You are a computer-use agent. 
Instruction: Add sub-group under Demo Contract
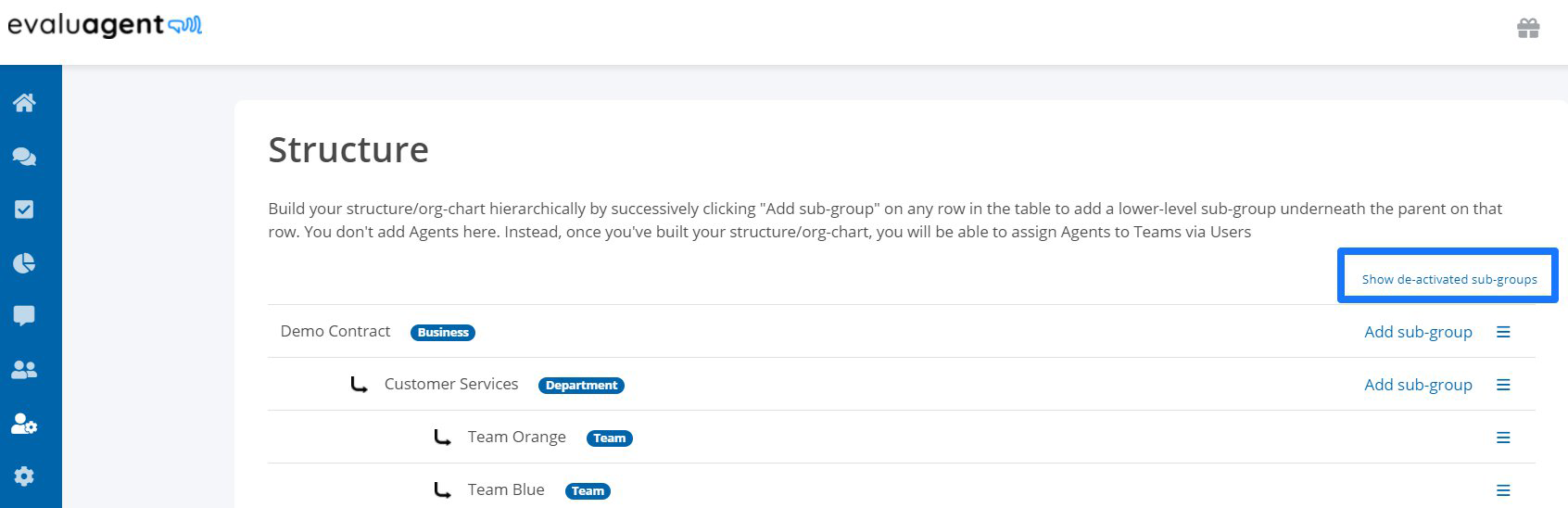[x=1418, y=332]
